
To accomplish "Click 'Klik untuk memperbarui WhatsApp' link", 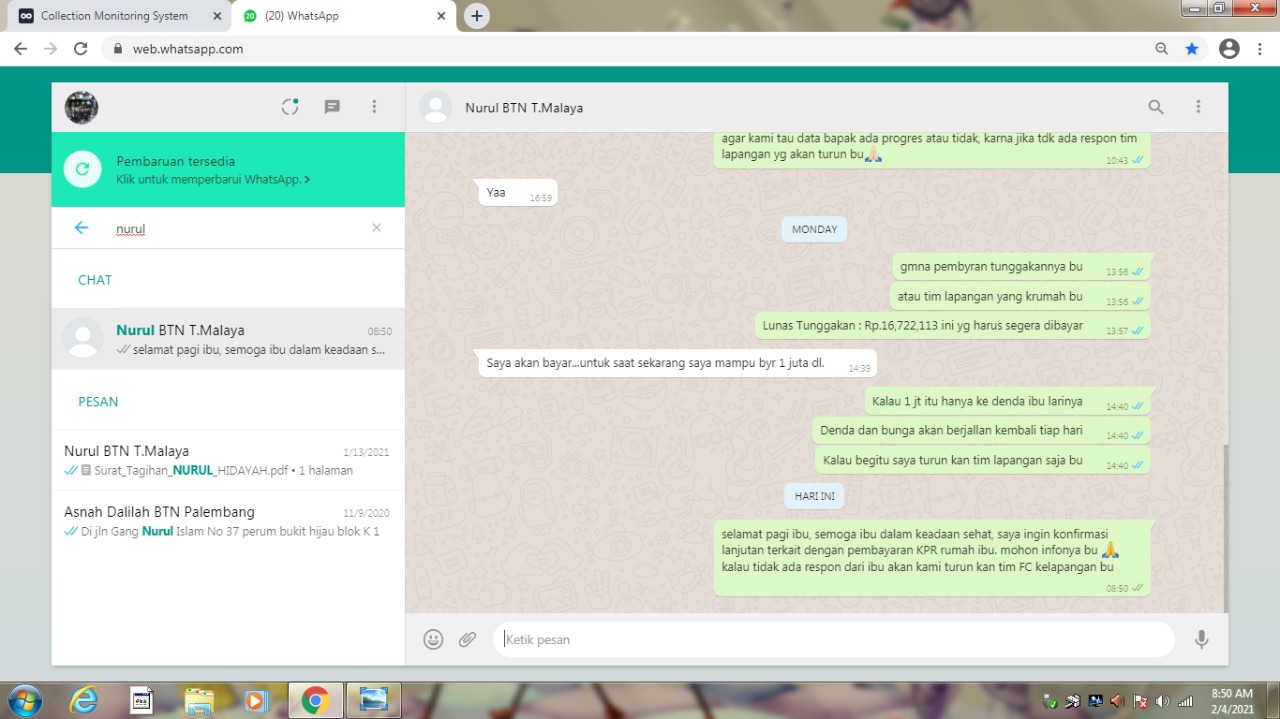I will pos(213,179).
